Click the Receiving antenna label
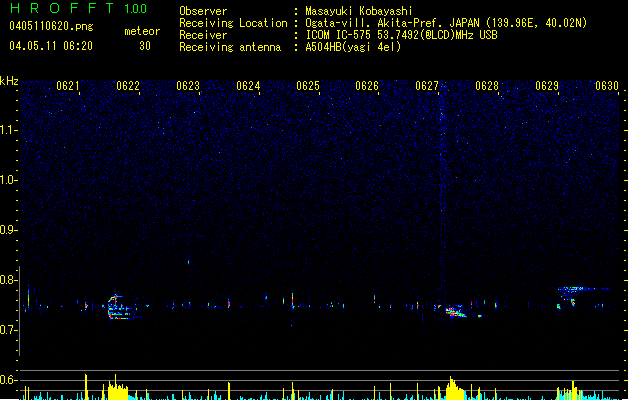Screen dimensions: 629x400 coord(230,47)
